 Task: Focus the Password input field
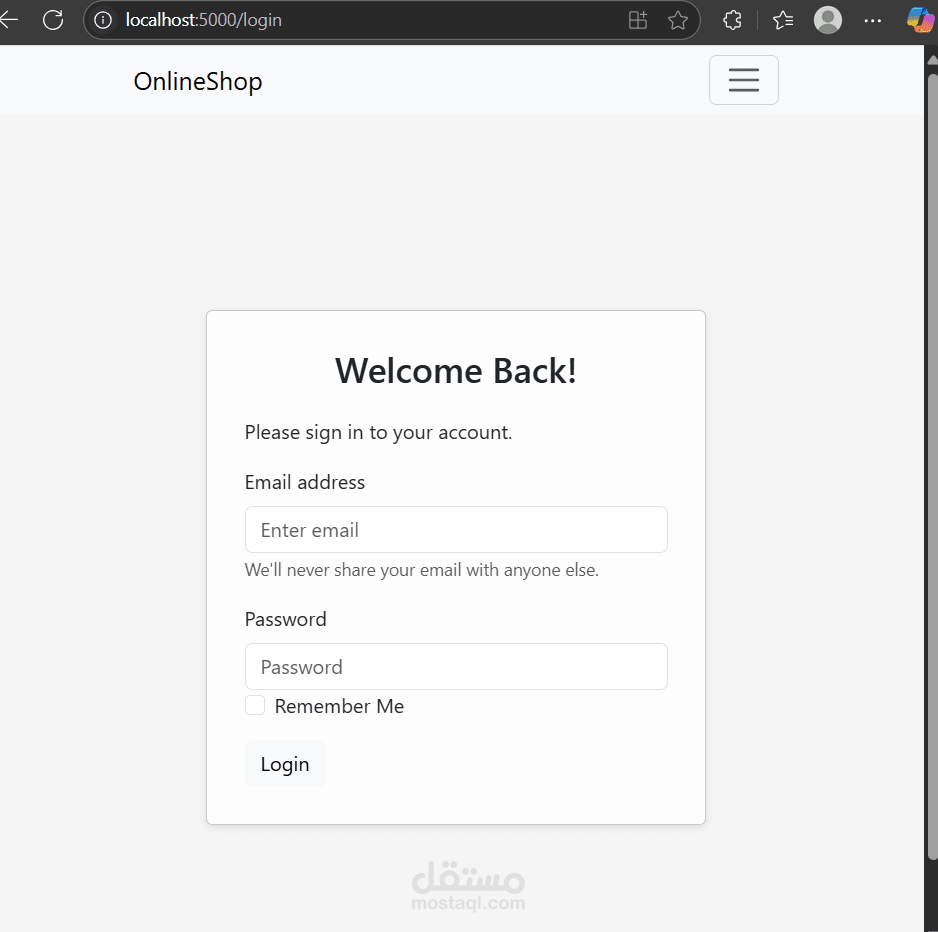tap(456, 666)
